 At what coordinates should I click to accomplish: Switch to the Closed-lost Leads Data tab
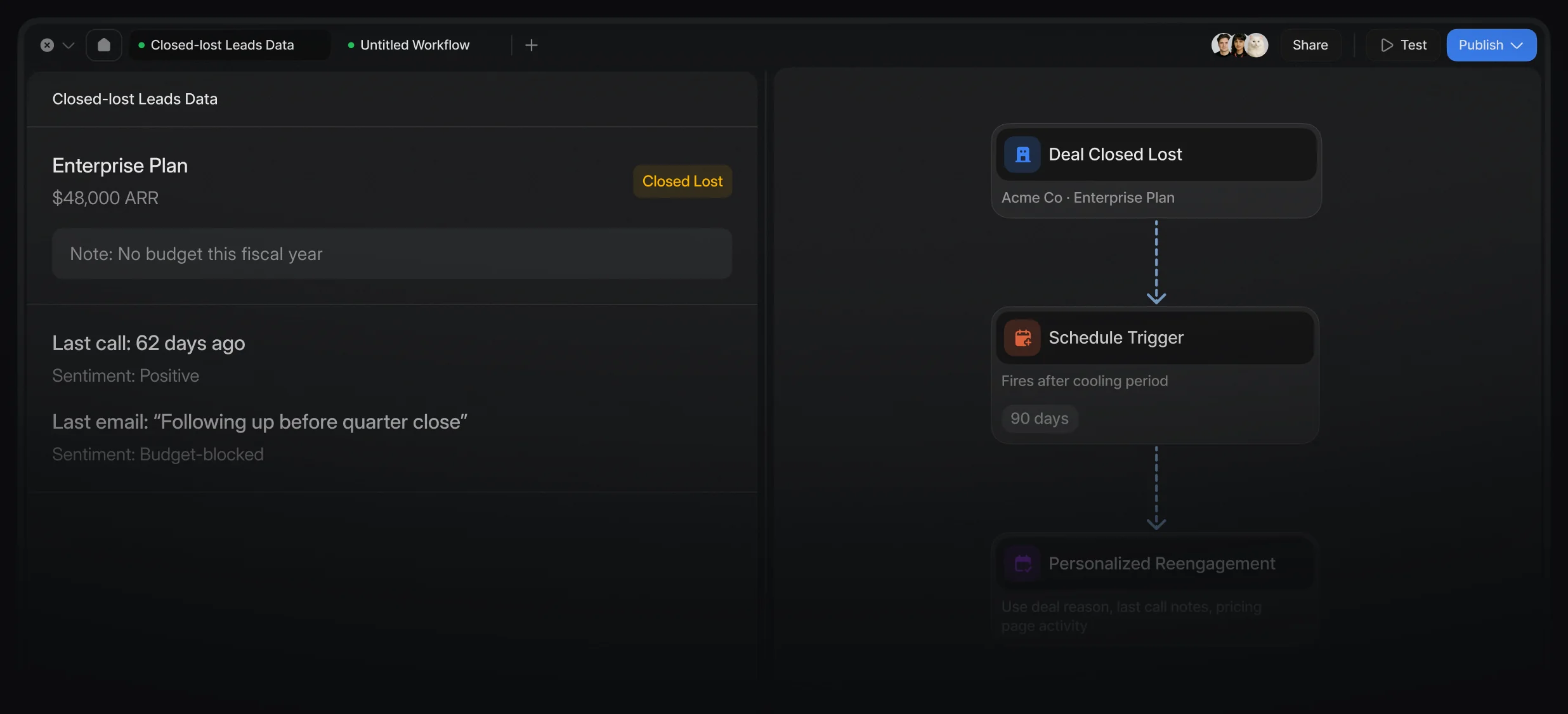point(230,45)
